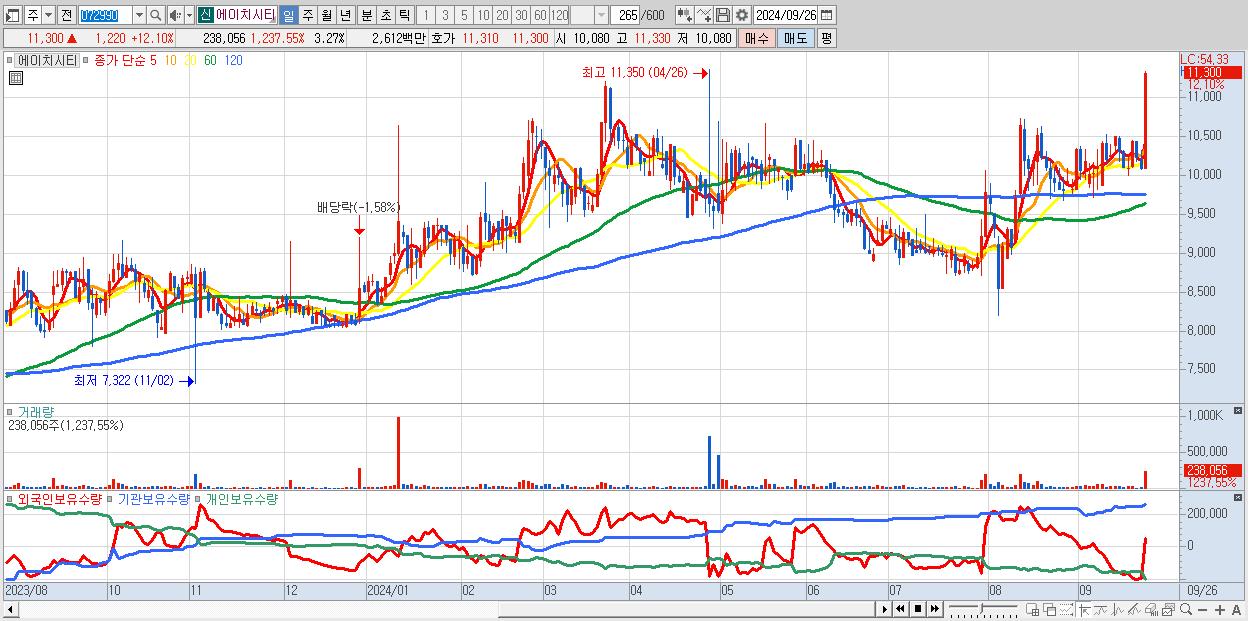Click the 외국인보유수량 legend label
Viewport: 1248px width, 621px height.
[x=59, y=498]
